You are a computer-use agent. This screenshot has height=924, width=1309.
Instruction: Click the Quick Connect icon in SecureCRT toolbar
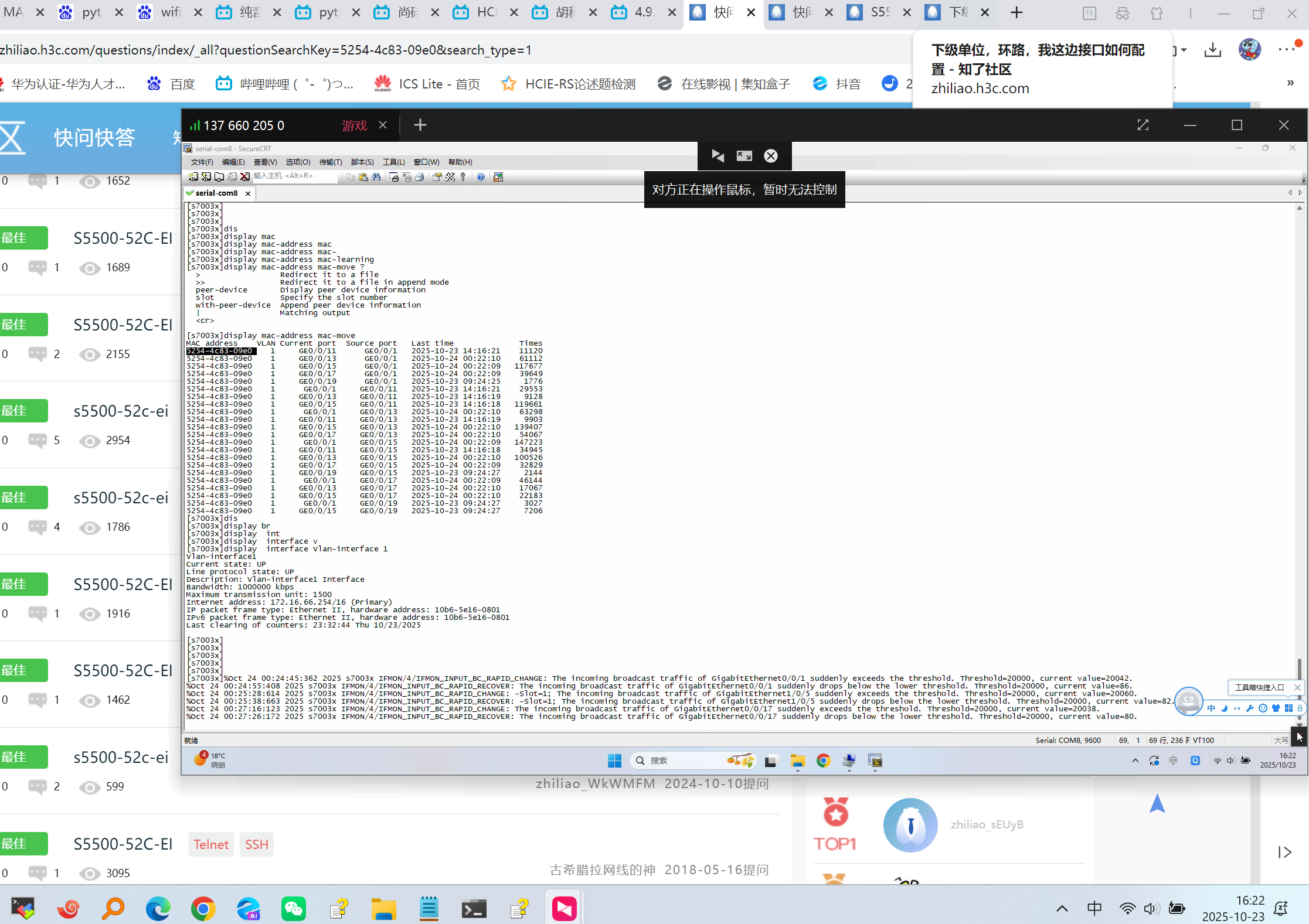coord(206,177)
